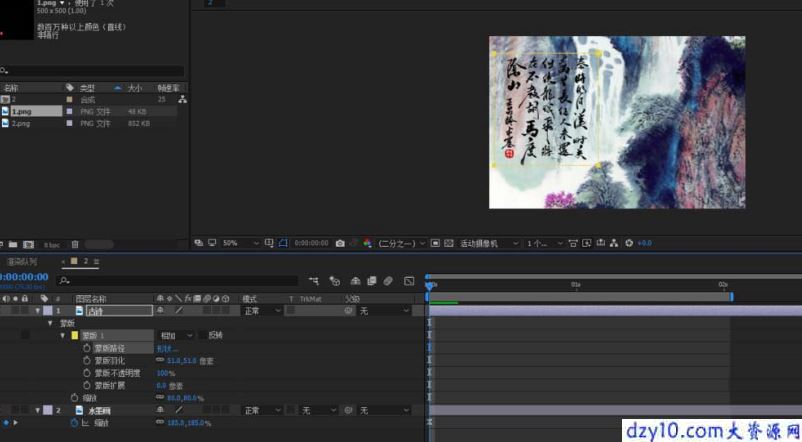Toggle transparency grid in viewer
The height and width of the screenshot is (442, 802).
pyautogui.click(x=449, y=243)
